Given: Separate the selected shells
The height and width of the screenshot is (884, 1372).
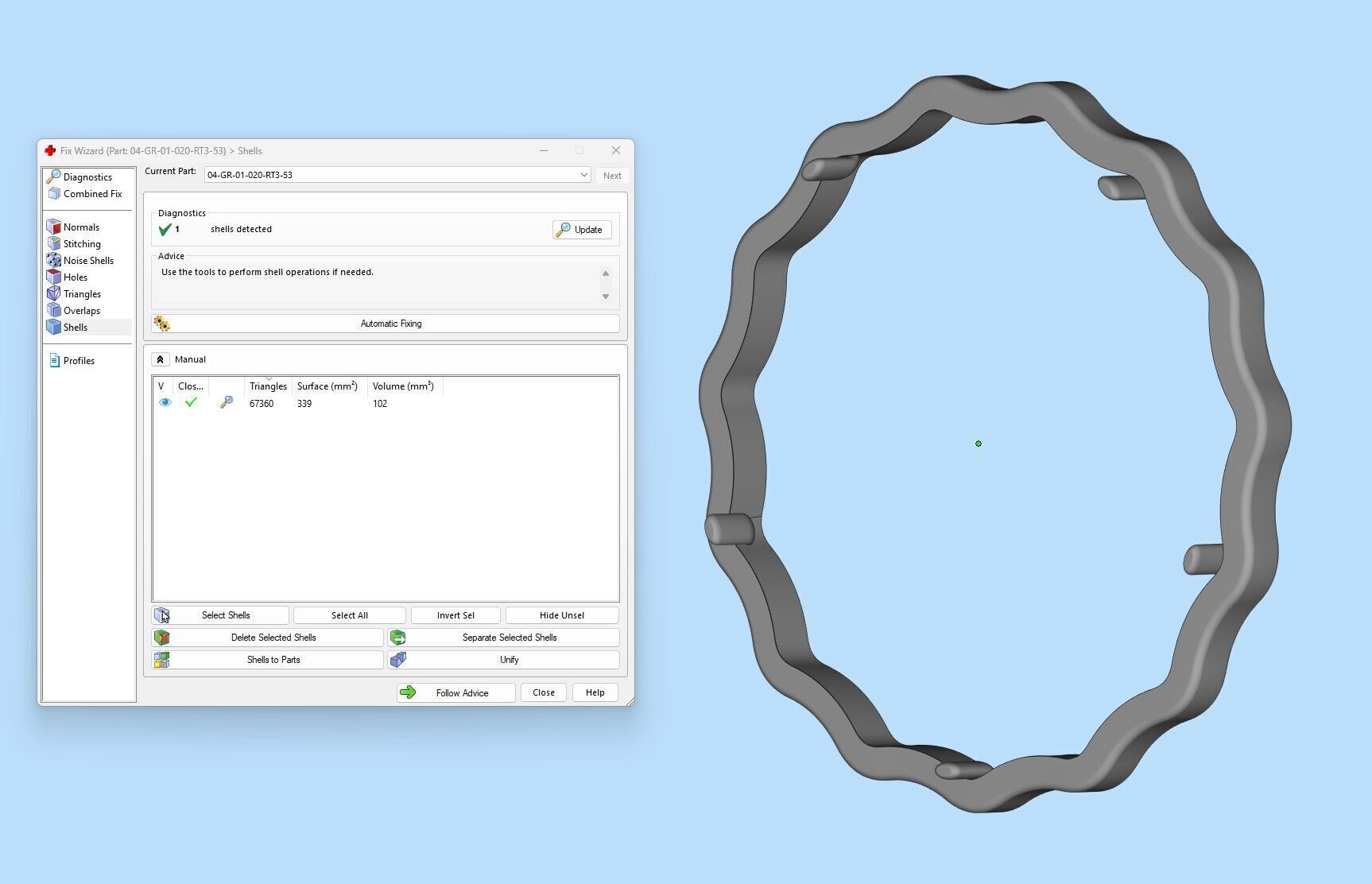Looking at the screenshot, I should tap(503, 638).
